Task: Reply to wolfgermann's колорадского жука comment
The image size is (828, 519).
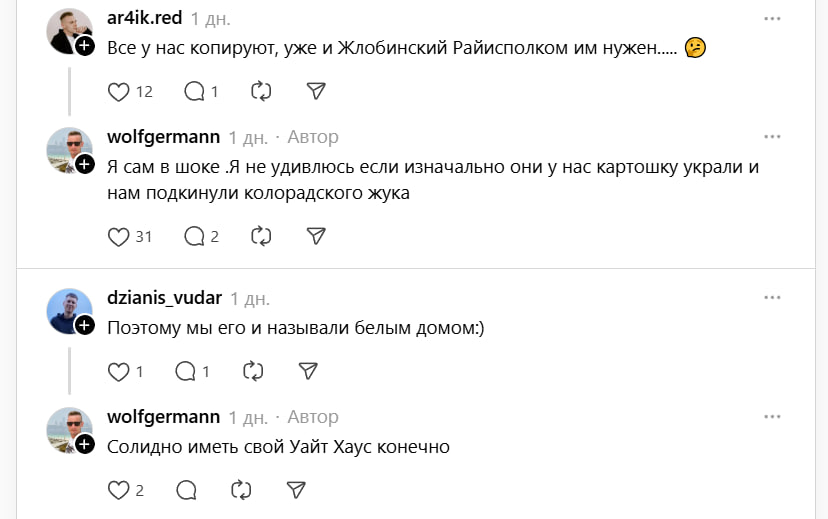Action: click(x=195, y=236)
